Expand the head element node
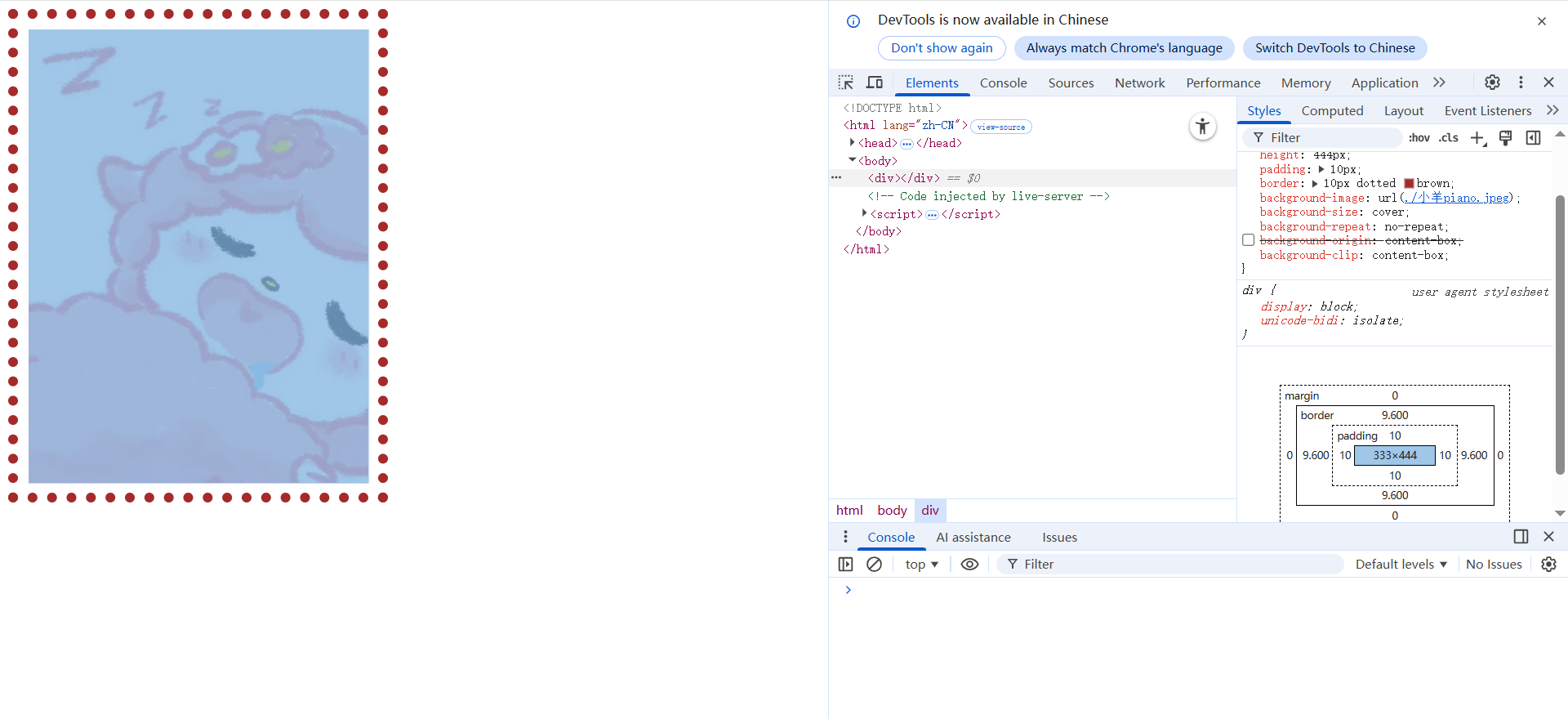1568x719 pixels. [852, 143]
